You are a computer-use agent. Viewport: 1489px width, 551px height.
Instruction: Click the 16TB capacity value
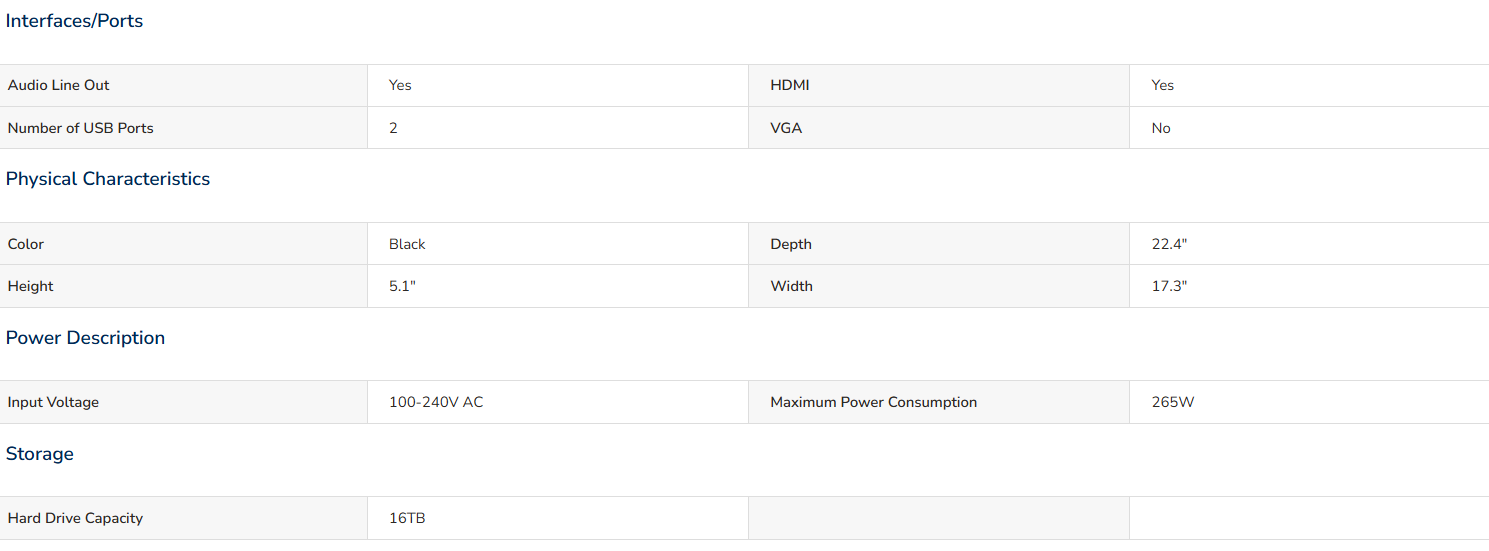(407, 518)
